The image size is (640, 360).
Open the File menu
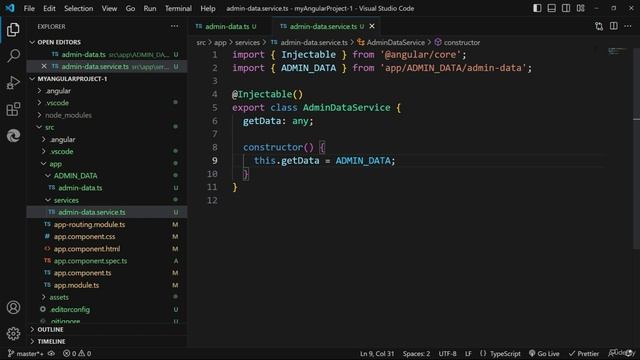(x=29, y=8)
